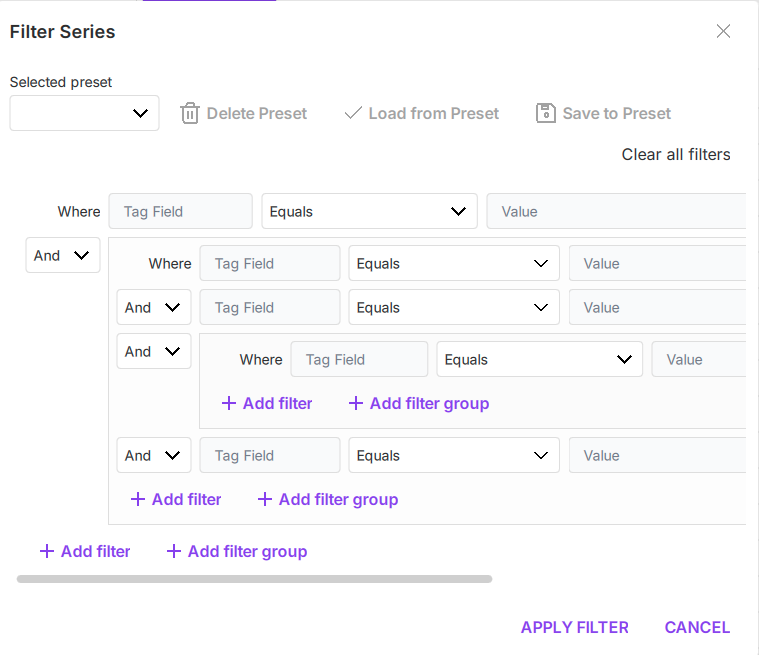Open the Equals operator dropdown in the topmost Where row
This screenshot has height=655, width=759.
[x=369, y=211]
